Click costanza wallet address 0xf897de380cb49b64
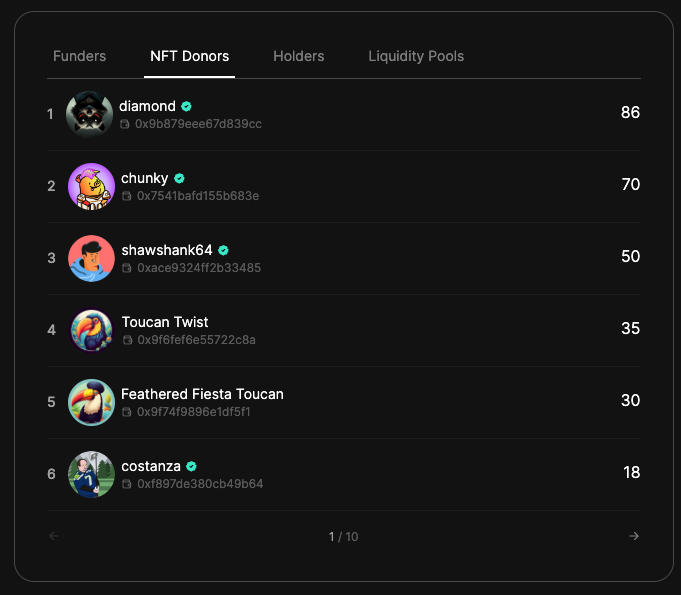681x595 pixels. pos(200,484)
